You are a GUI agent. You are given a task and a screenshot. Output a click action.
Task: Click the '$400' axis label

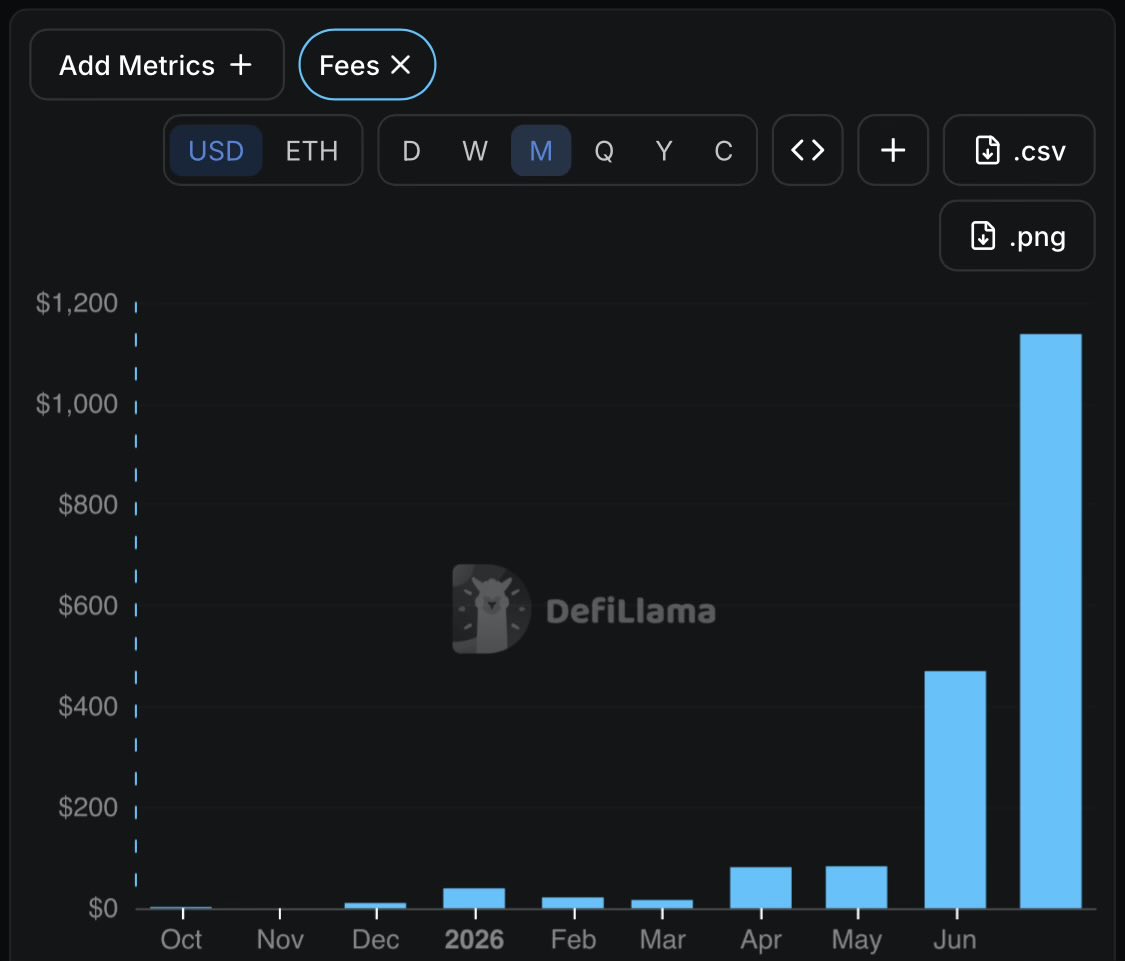[88, 707]
